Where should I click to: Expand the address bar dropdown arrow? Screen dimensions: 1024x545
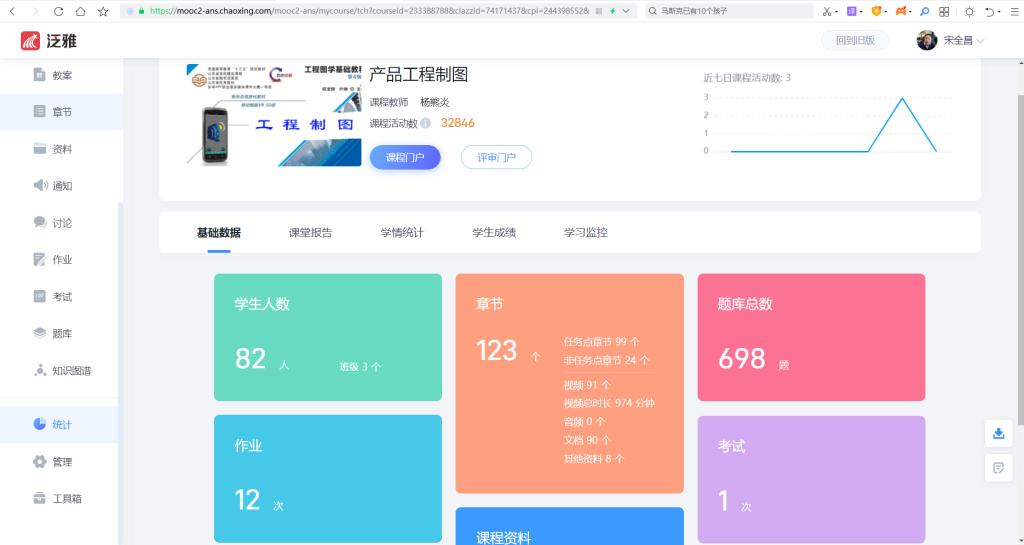click(626, 11)
